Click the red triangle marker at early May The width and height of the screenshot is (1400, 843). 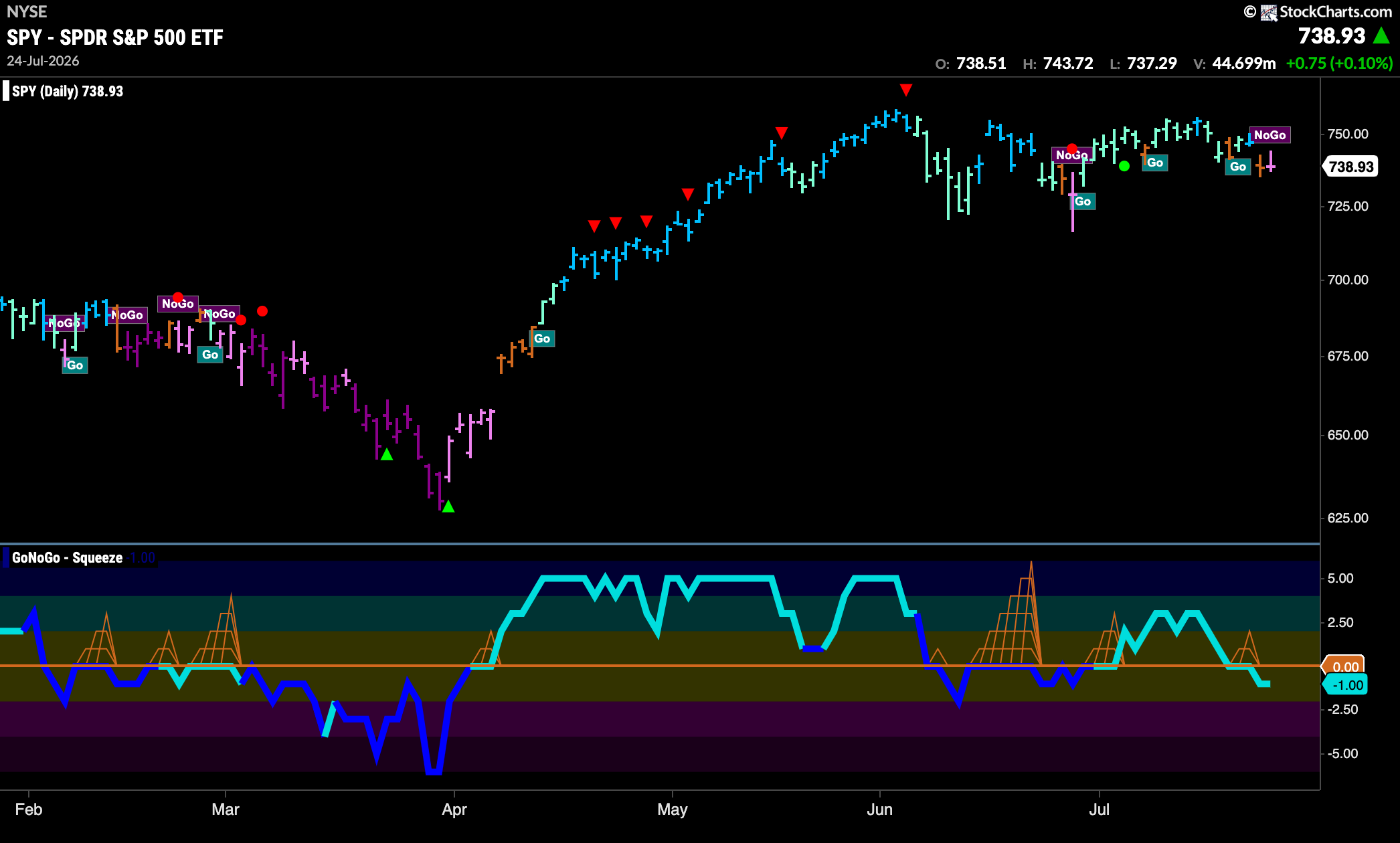(x=688, y=194)
